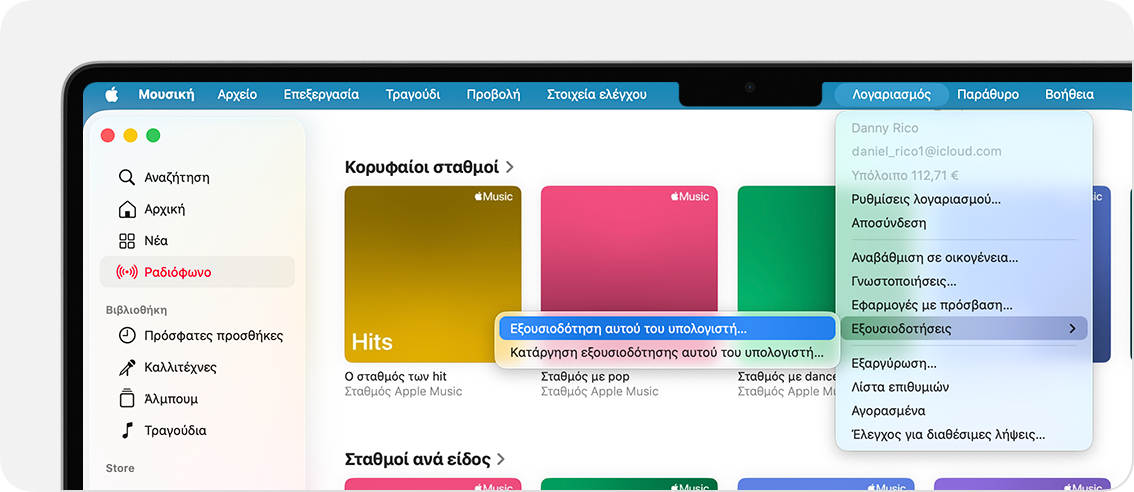Zoom the window with the green button
The width and height of the screenshot is (1134, 492).
click(153, 135)
